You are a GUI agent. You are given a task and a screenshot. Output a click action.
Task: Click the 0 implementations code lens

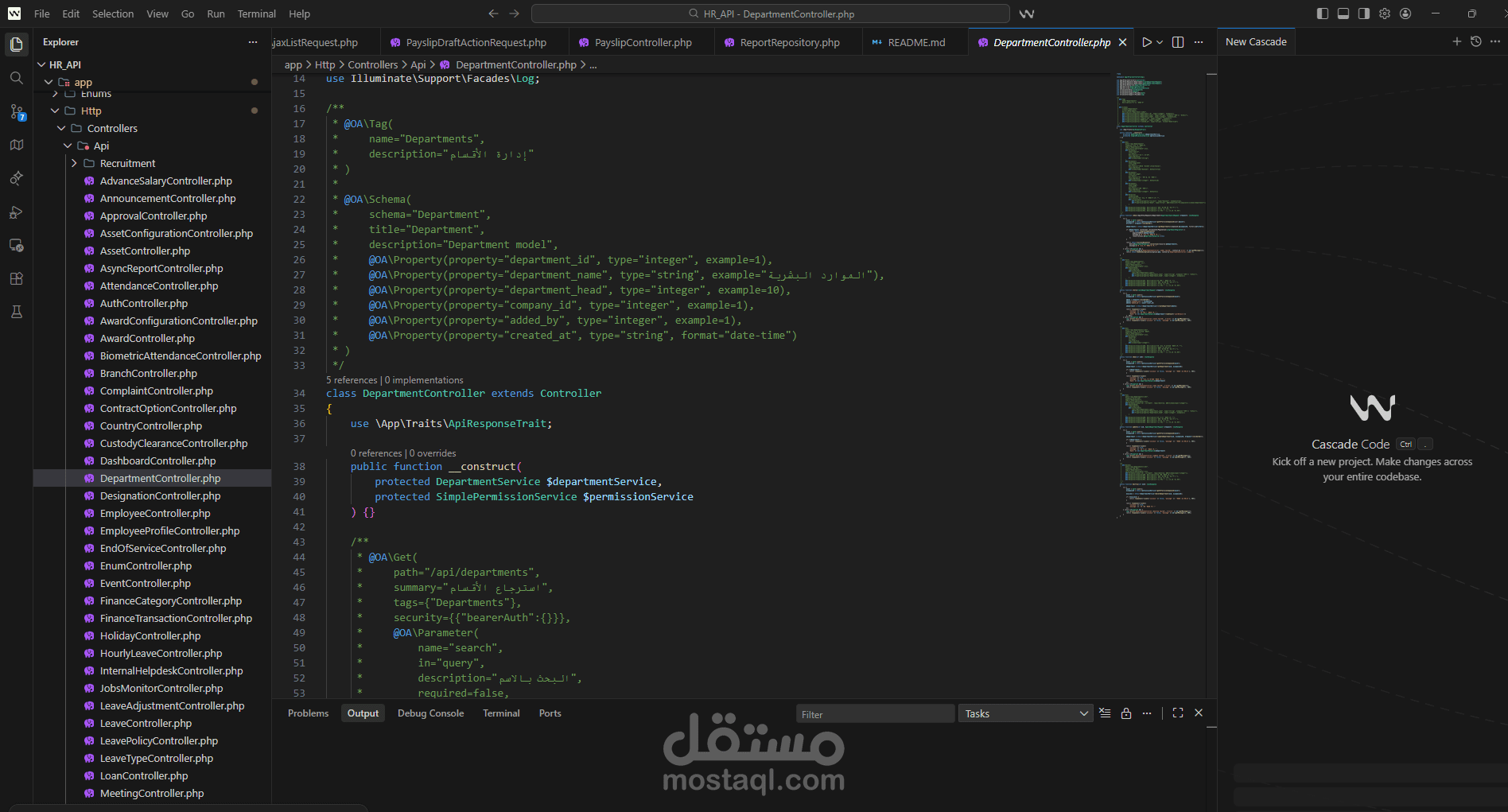click(x=424, y=380)
